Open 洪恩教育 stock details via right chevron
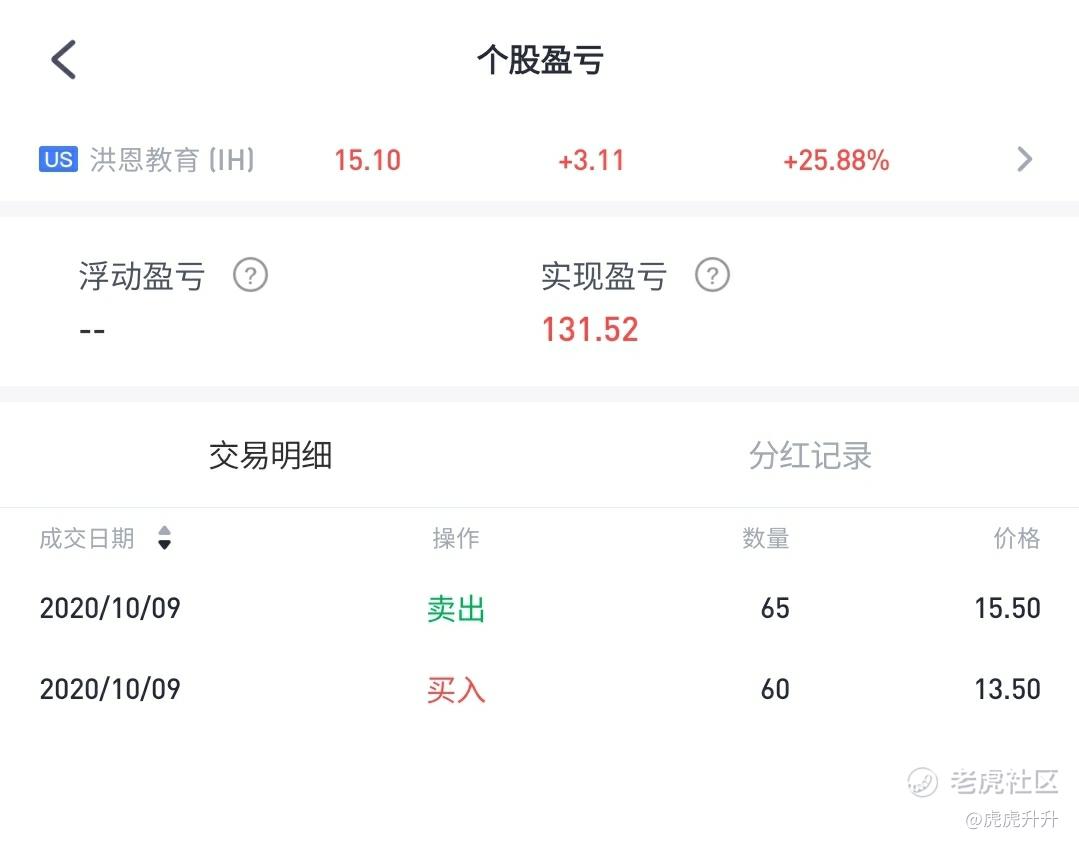The height and width of the screenshot is (844, 1079). (x=1025, y=159)
